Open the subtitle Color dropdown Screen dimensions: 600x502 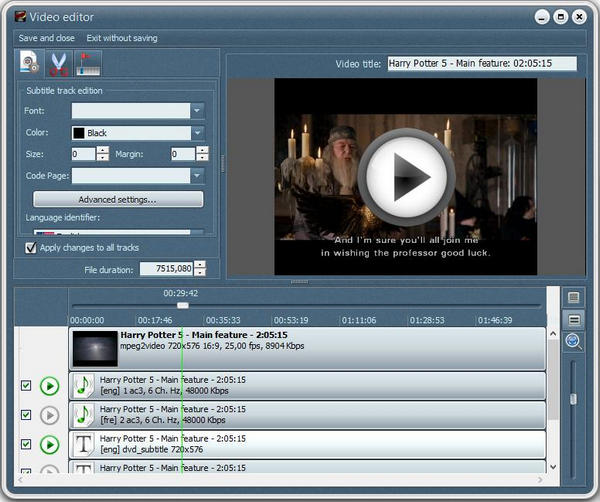(x=197, y=133)
